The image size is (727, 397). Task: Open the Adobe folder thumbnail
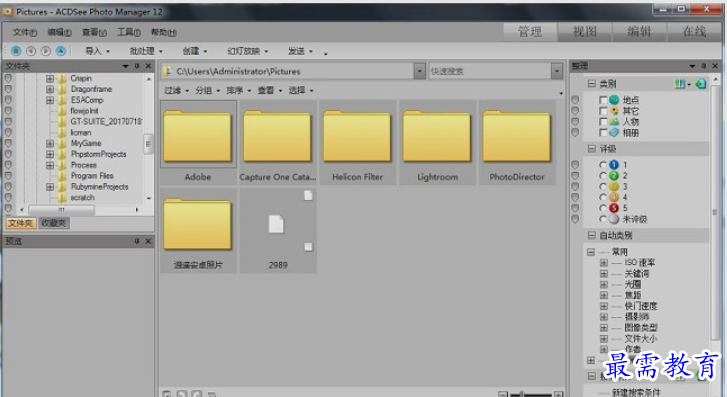tap(198, 143)
